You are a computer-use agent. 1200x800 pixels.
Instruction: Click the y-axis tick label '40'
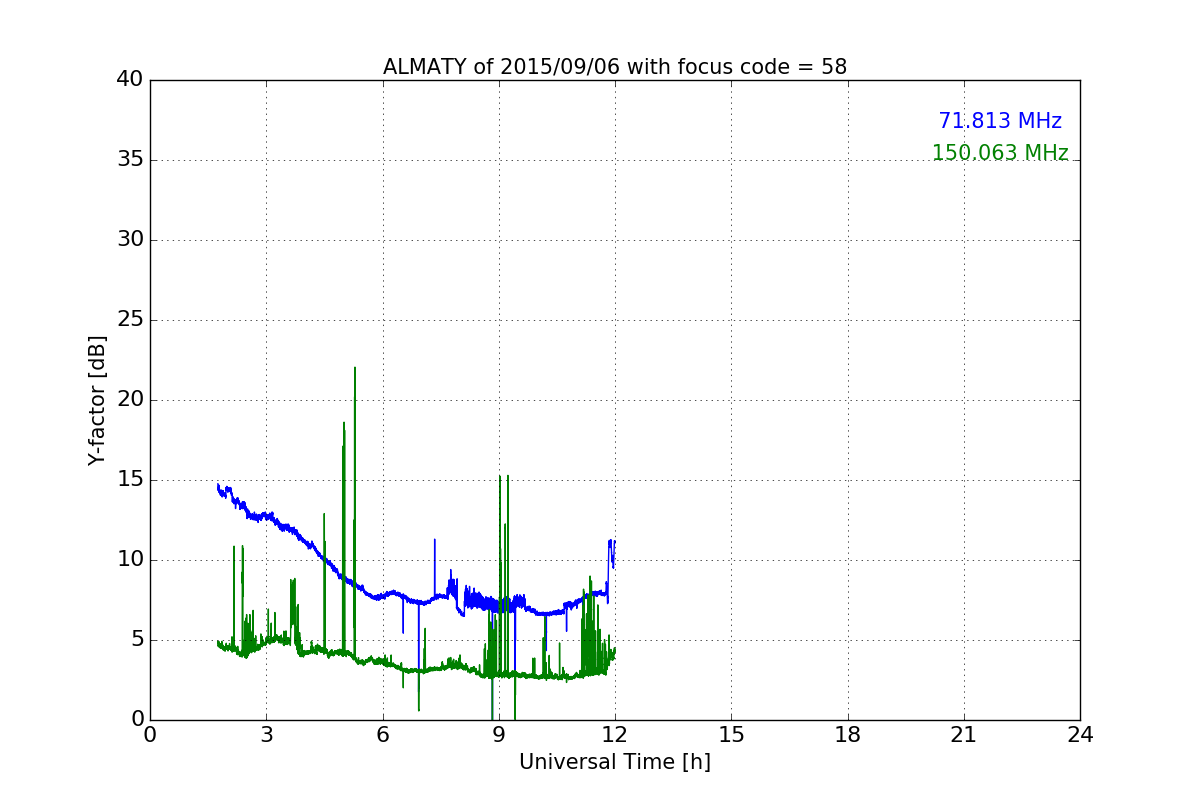[x=130, y=80]
